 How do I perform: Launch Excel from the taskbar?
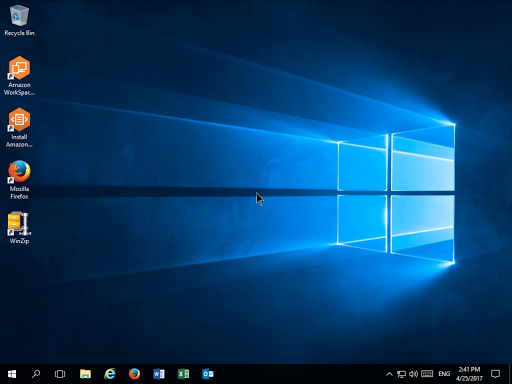click(183, 374)
